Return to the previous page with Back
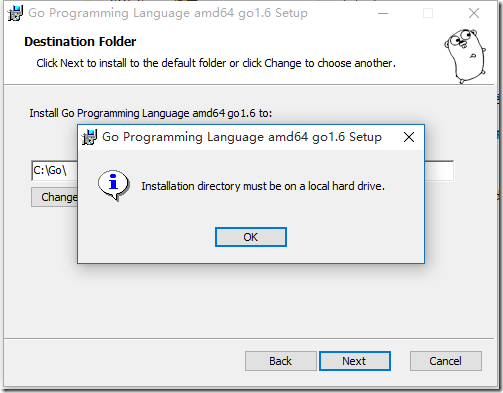Image resolution: width=503 pixels, height=393 pixels. (x=281, y=361)
